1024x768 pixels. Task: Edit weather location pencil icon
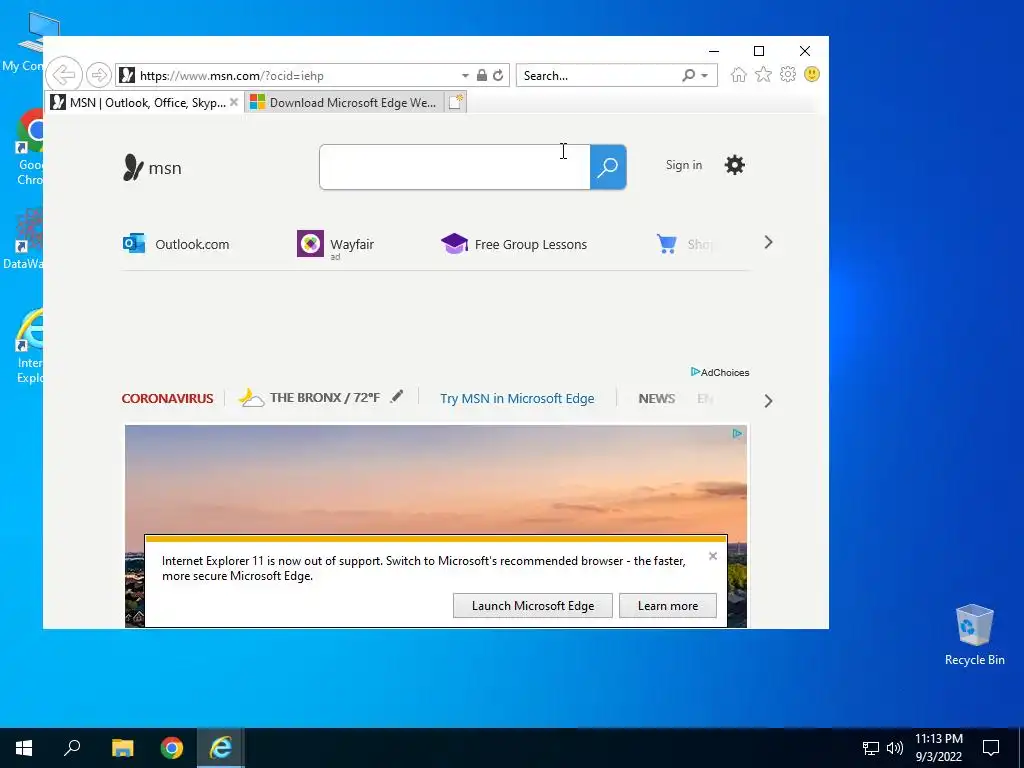point(396,396)
